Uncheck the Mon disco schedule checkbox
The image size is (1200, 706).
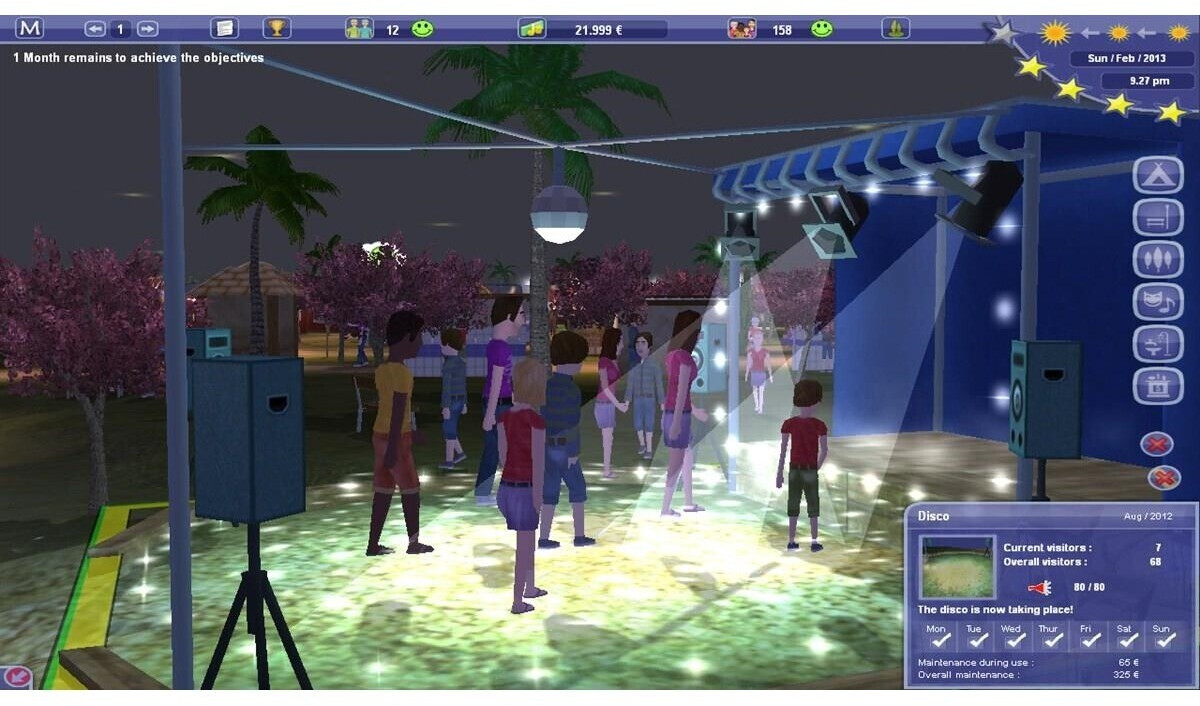pyautogui.click(x=936, y=639)
